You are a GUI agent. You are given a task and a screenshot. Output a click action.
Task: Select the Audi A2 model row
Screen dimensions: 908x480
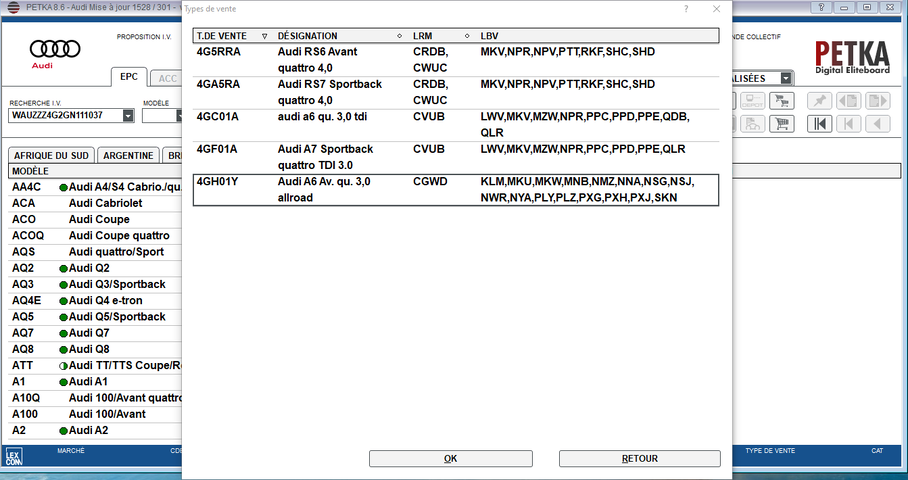pyautogui.click(x=96, y=431)
